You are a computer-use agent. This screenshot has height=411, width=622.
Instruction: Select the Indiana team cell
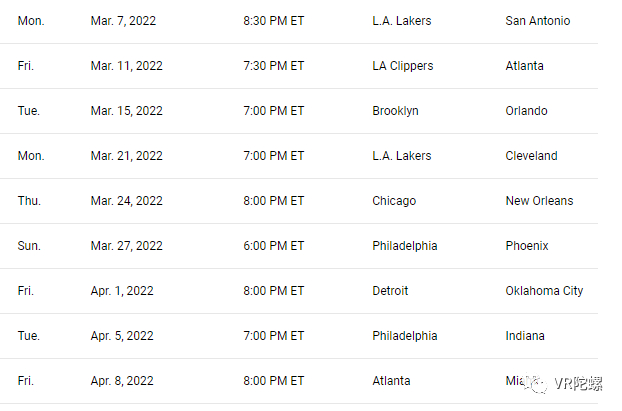pos(526,336)
